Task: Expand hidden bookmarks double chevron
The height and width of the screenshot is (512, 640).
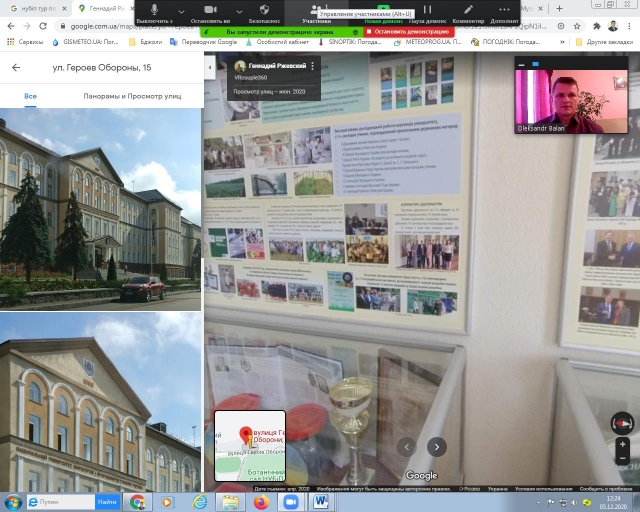Action: 562,42
